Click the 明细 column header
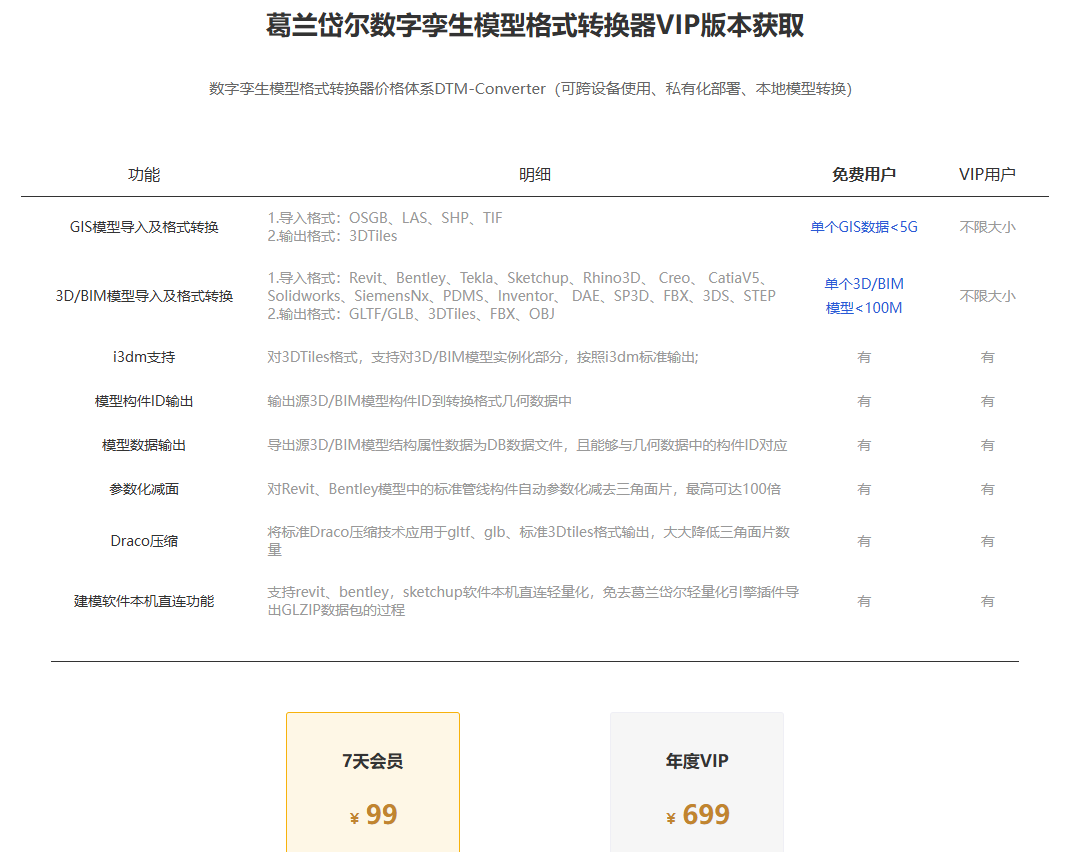Viewport: 1084px width, 852px height. 534,174
